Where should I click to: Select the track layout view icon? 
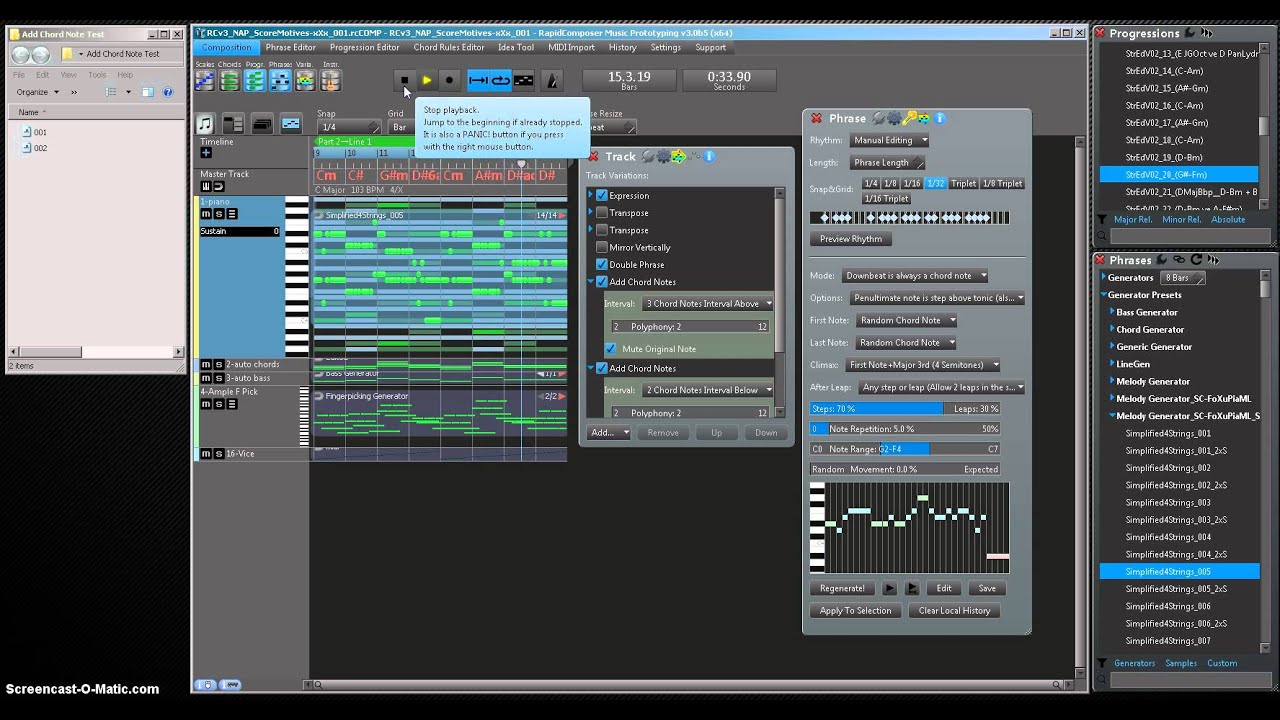(233, 124)
